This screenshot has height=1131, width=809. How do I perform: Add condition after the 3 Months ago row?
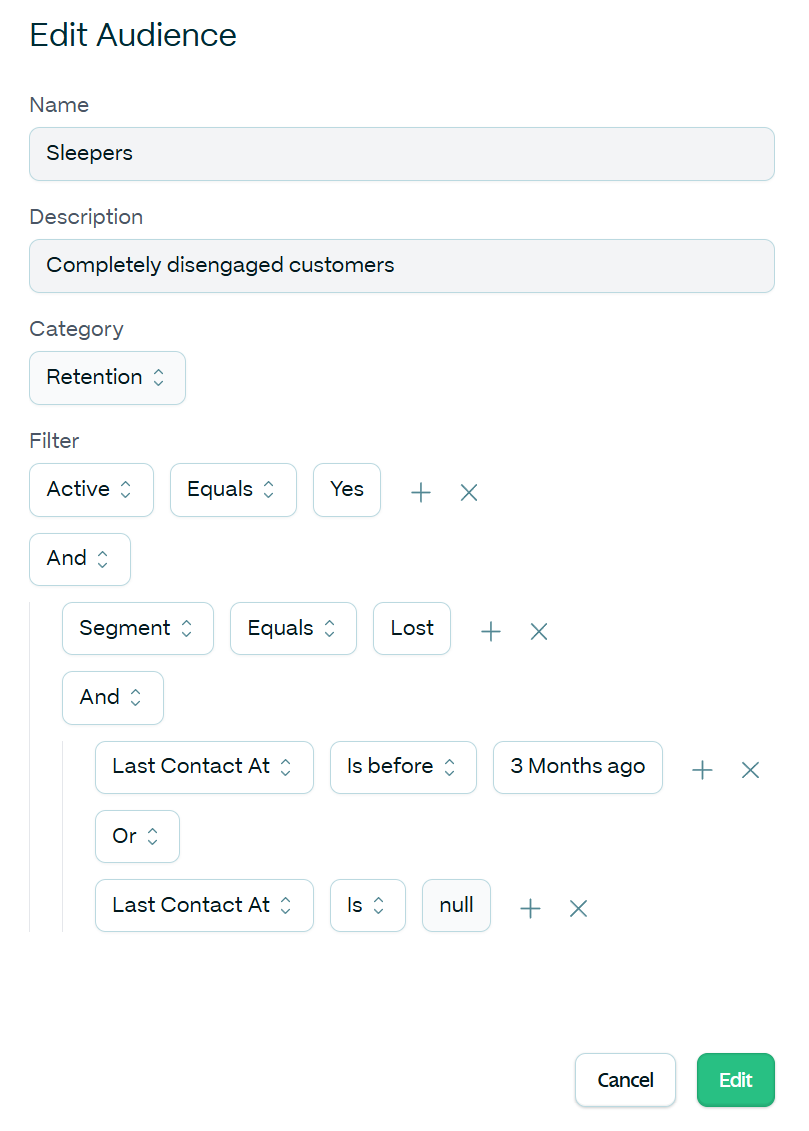(x=702, y=770)
